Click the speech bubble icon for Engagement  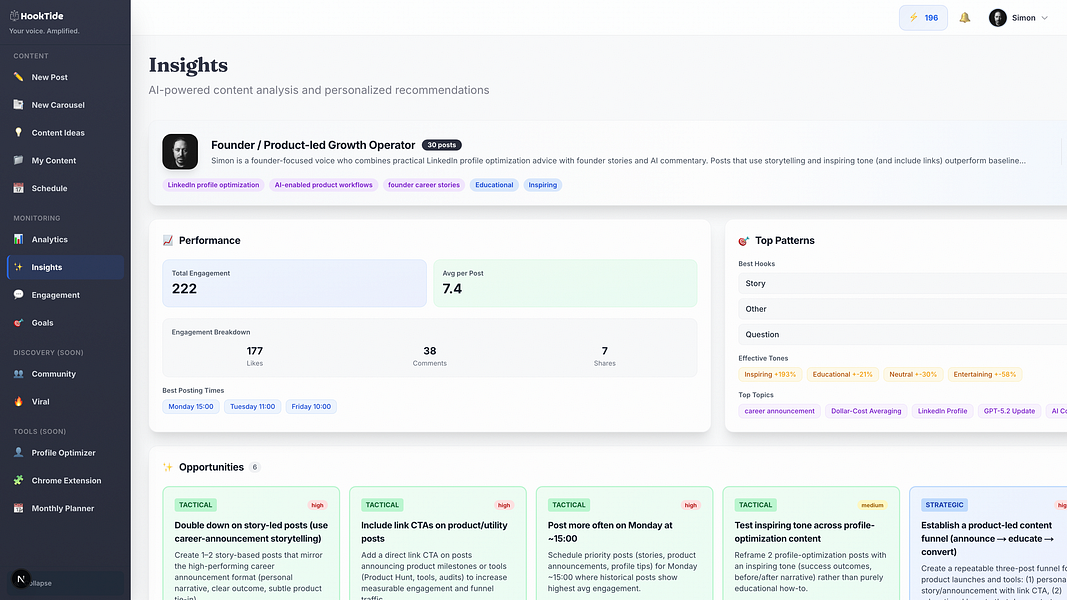18,295
